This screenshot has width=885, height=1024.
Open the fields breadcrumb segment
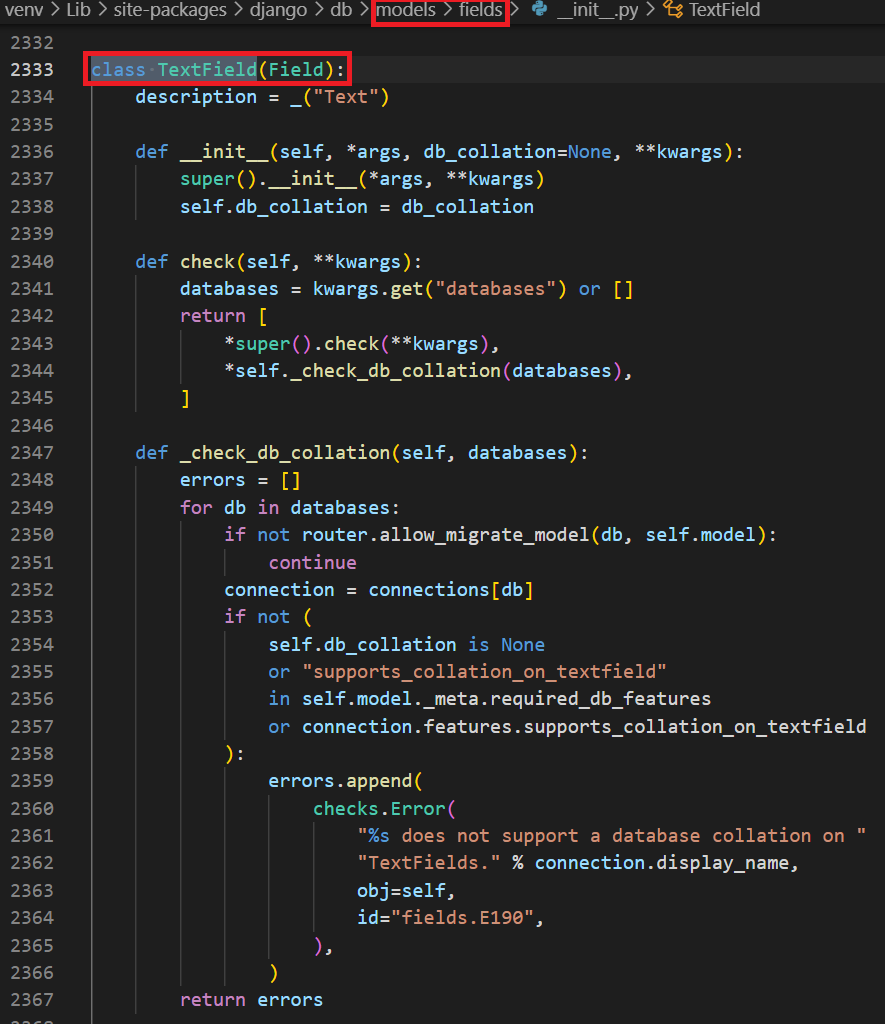481,10
